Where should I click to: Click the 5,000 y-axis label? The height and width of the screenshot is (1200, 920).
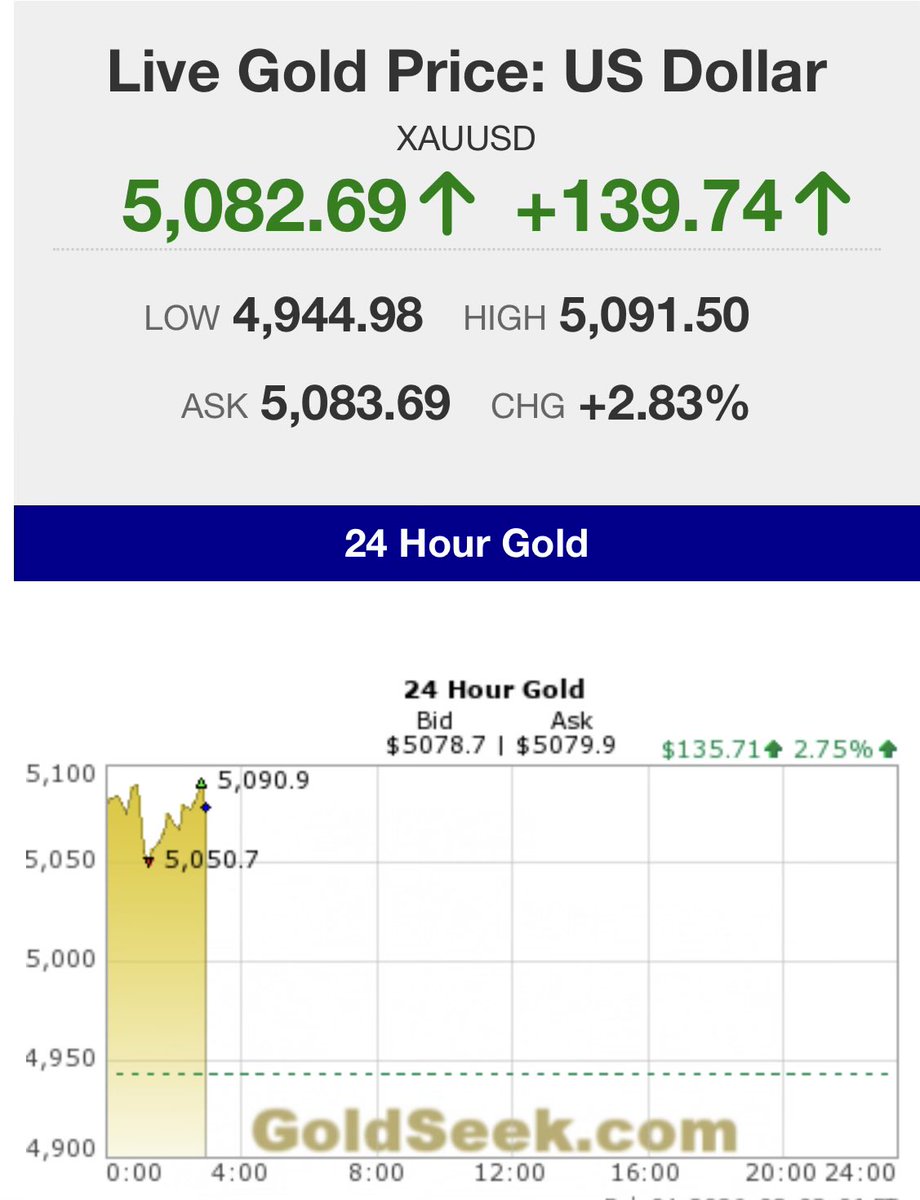pyautogui.click(x=59, y=960)
